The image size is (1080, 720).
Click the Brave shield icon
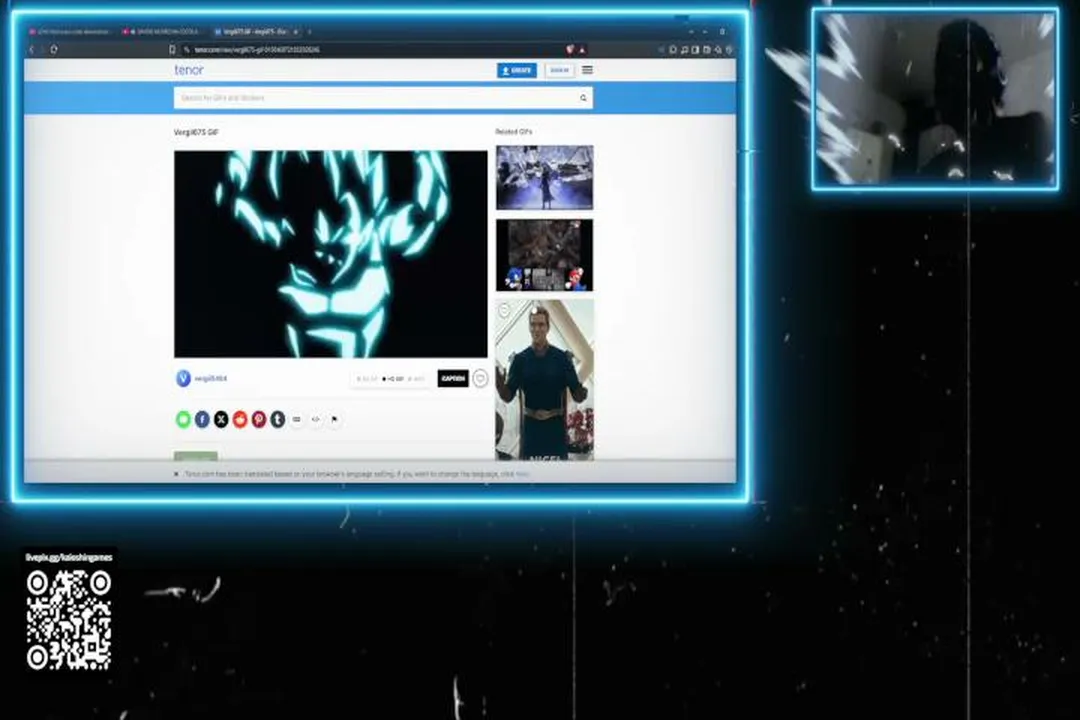[570, 50]
